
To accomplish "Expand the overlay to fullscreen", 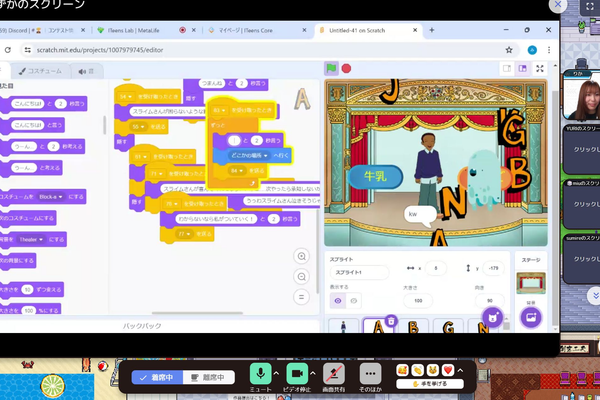I will pos(589,6).
